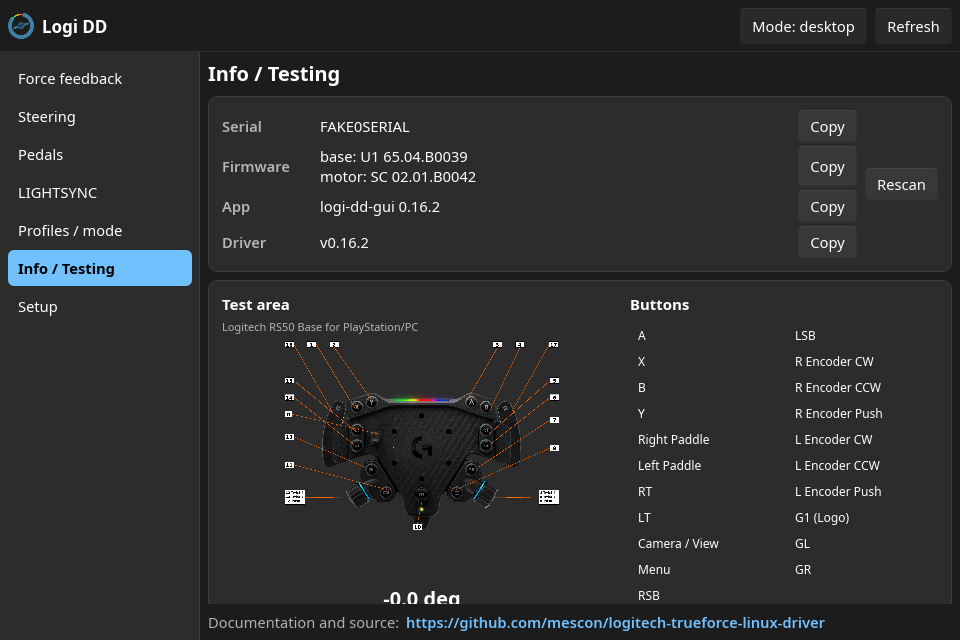The image size is (960, 640).
Task: Click motor: SC 02.01.B0042 text
Action: [397, 177]
